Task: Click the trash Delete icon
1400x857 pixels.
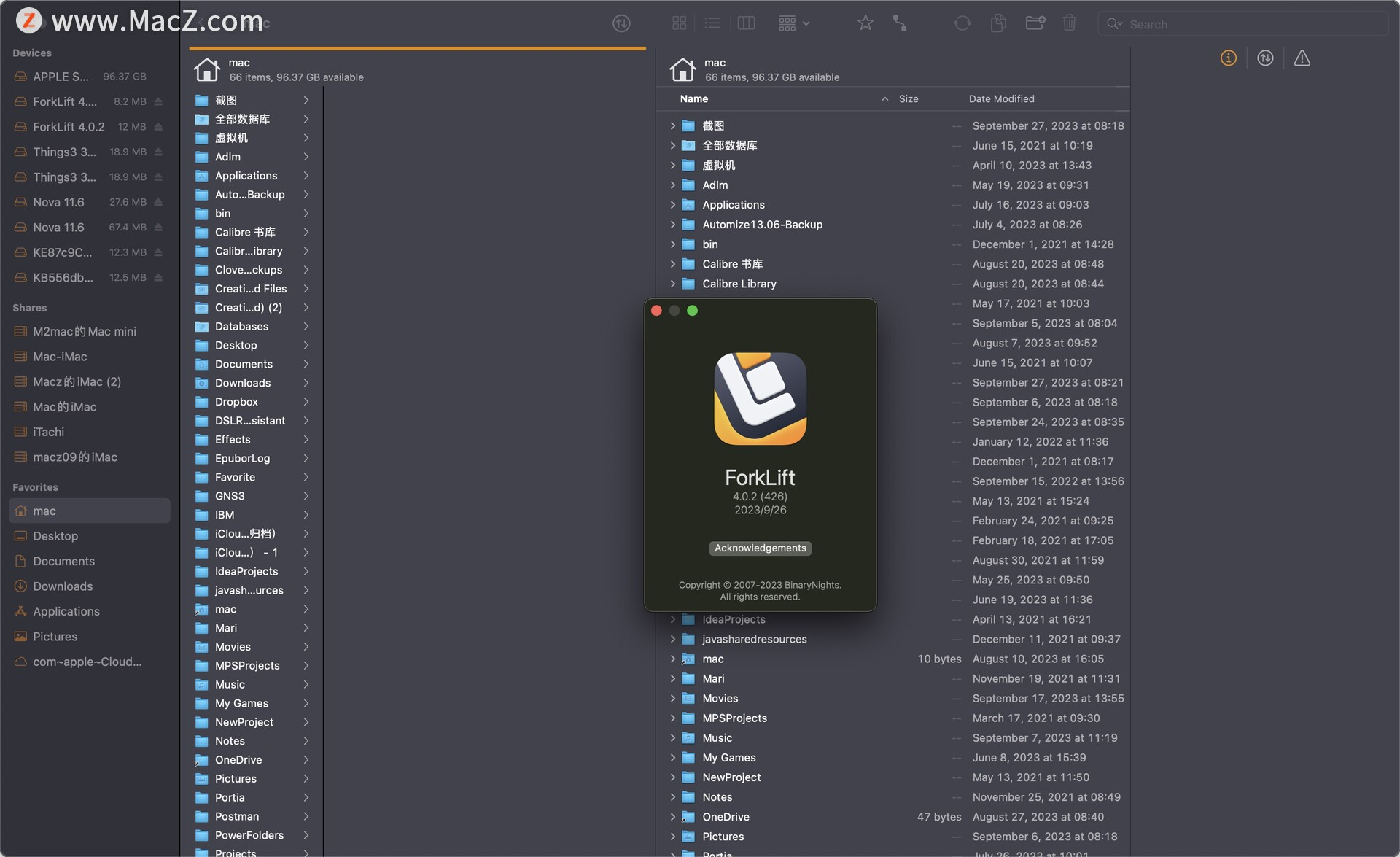Action: (x=1069, y=23)
